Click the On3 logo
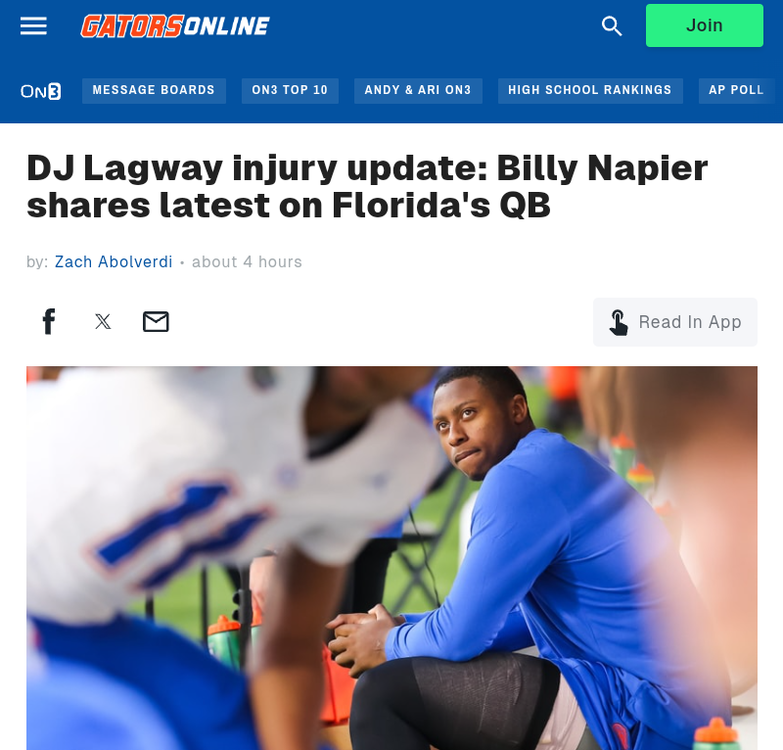The width and height of the screenshot is (783, 750). point(41,91)
